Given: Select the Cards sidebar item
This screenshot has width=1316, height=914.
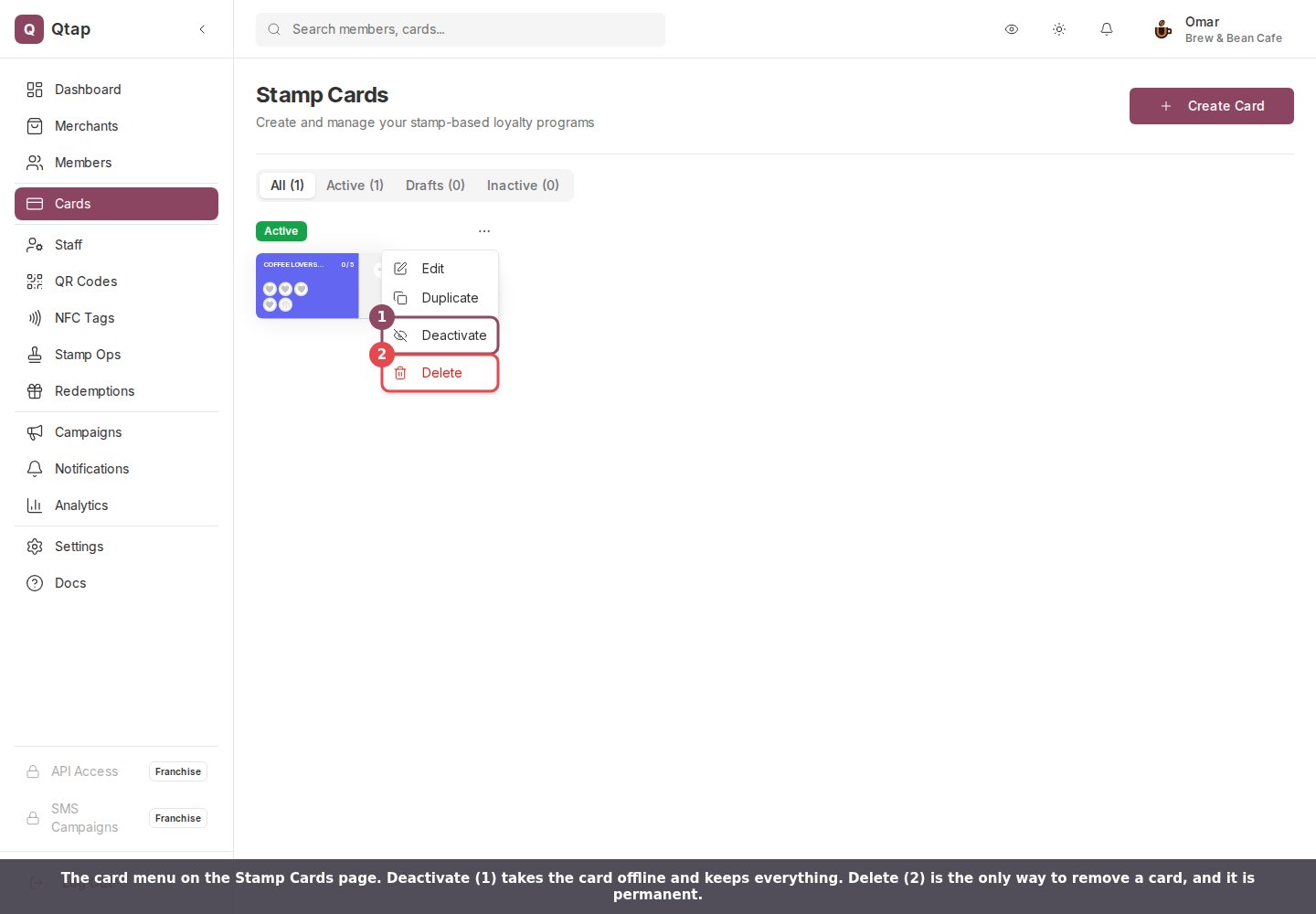Looking at the screenshot, I should click(x=116, y=204).
